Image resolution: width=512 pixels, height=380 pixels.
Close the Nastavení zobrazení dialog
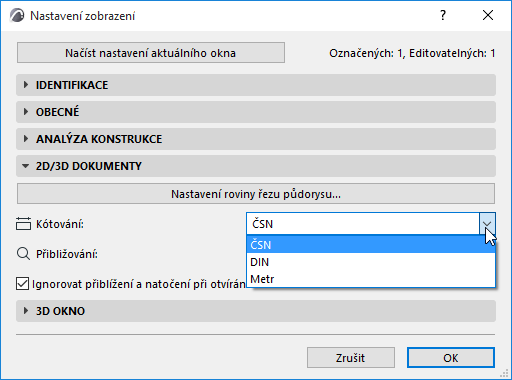pos(488,15)
